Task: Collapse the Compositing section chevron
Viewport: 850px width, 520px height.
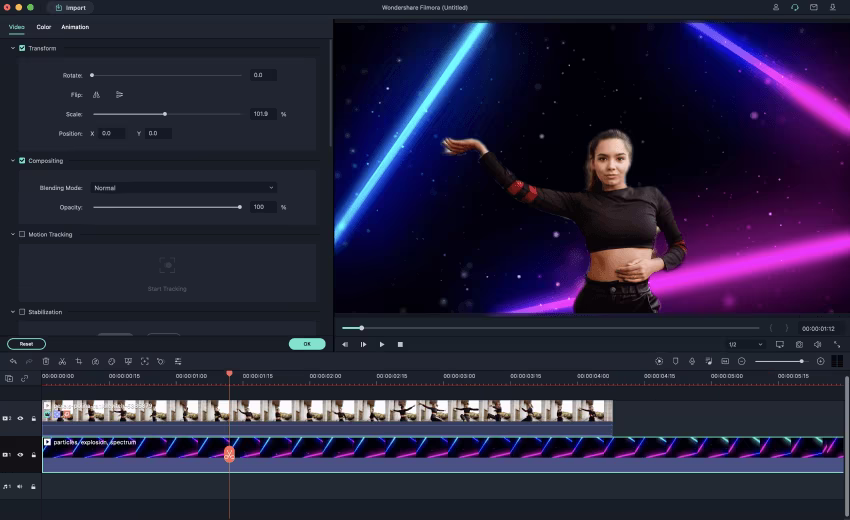Action: [x=13, y=161]
